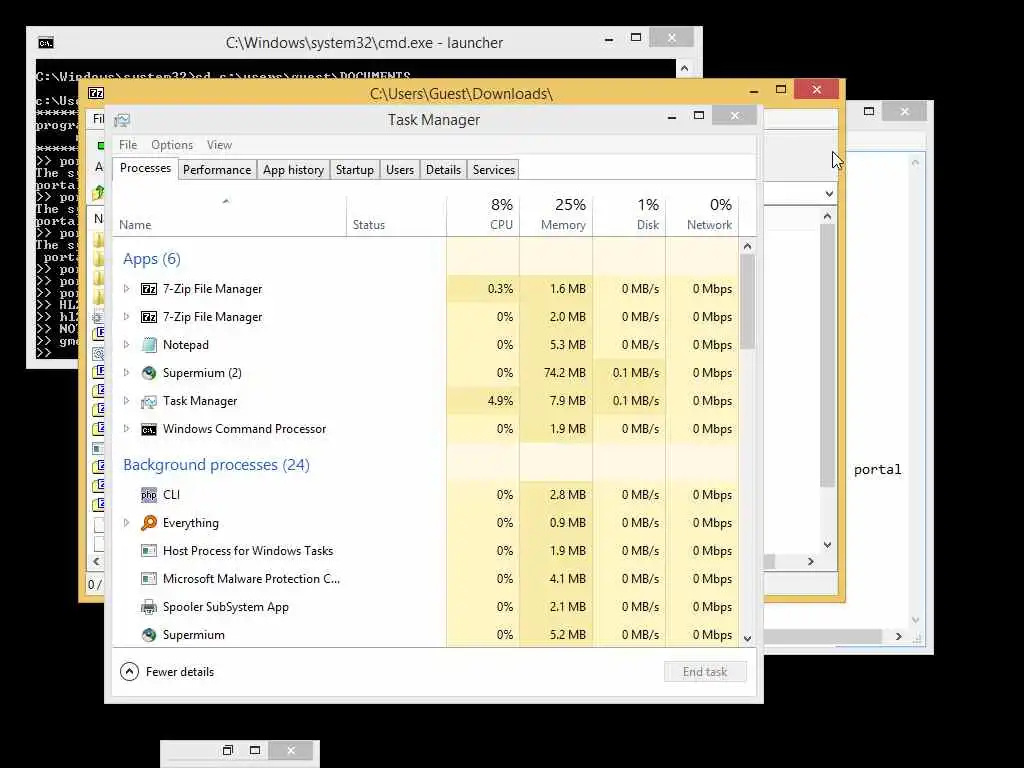Click the Everything search icon
Screen dimensions: 1024x768
pos(149,523)
